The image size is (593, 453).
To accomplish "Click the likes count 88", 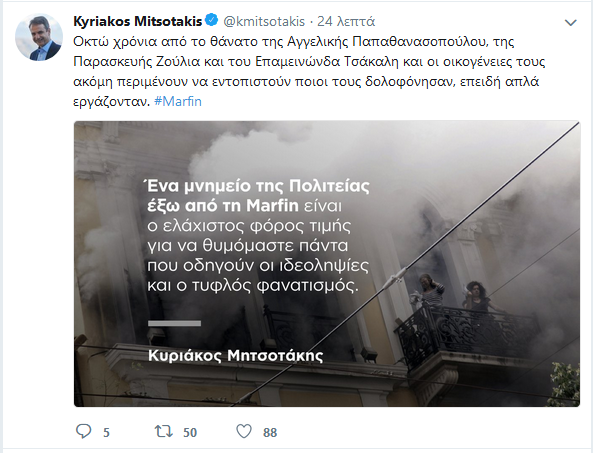I will pyautogui.click(x=270, y=432).
